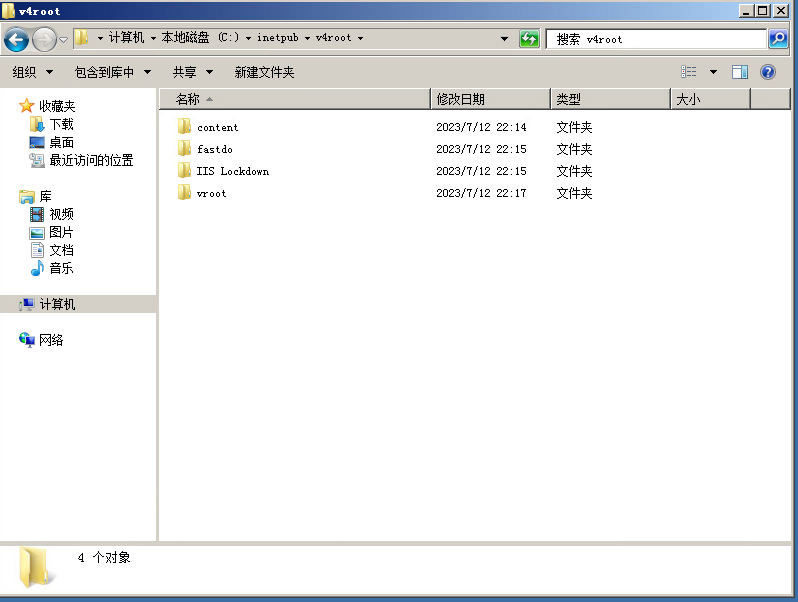This screenshot has height=602, width=798.
Task: Sort by the 类型 column header
Action: click(x=610, y=99)
